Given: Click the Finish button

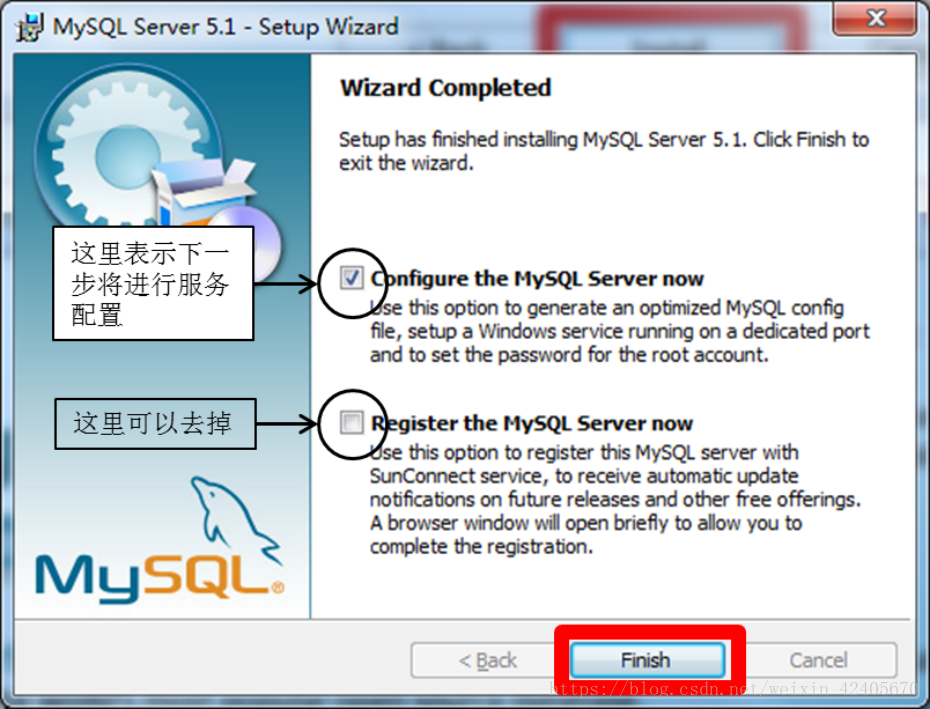Looking at the screenshot, I should (647, 660).
